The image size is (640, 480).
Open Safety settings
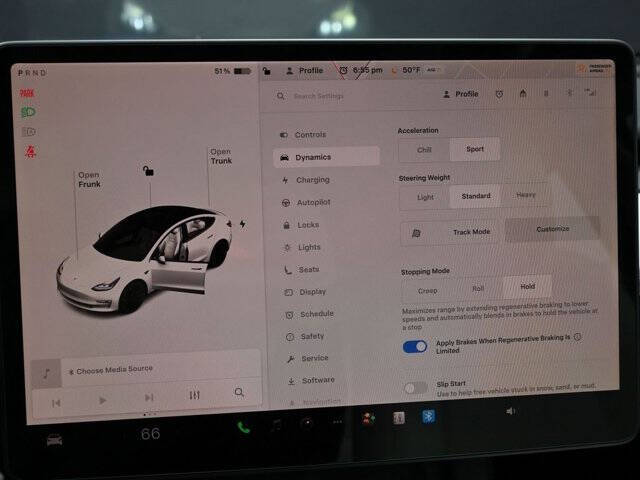click(x=305, y=337)
